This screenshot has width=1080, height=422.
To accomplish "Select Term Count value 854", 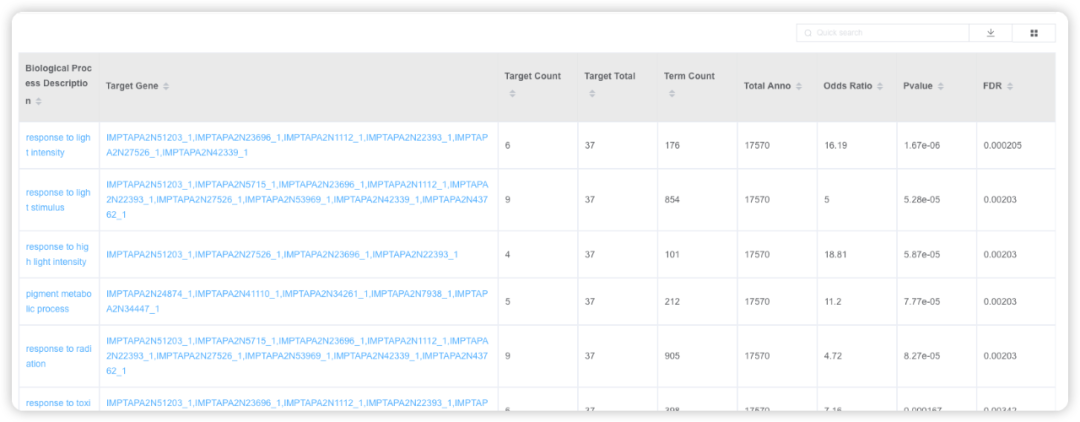I will (672, 200).
